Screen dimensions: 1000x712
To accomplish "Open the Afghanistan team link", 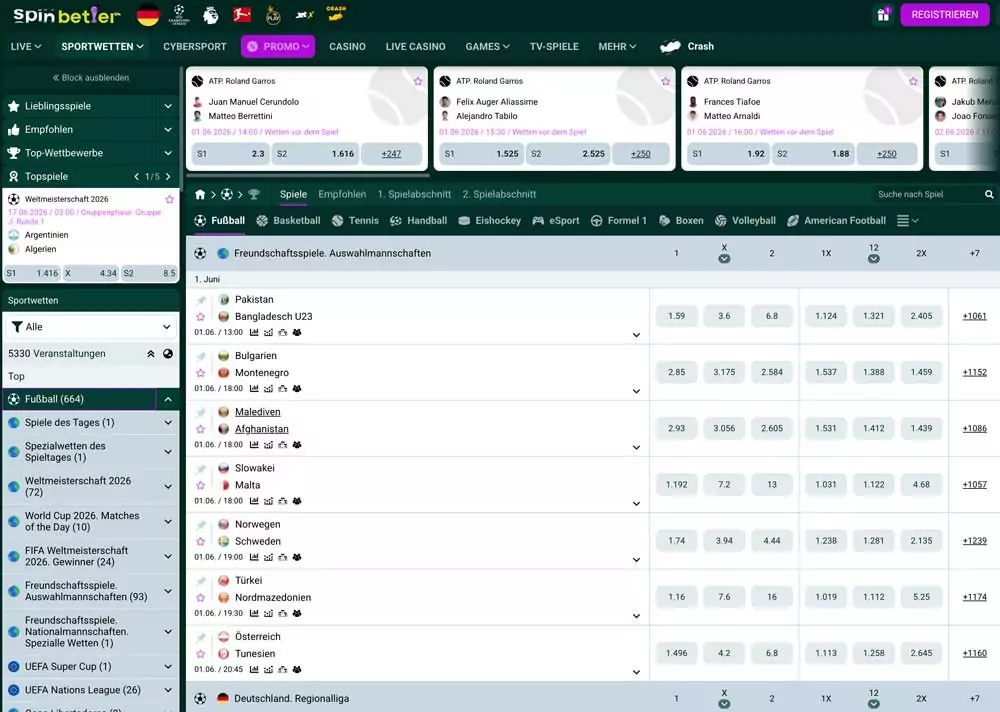I will point(261,429).
